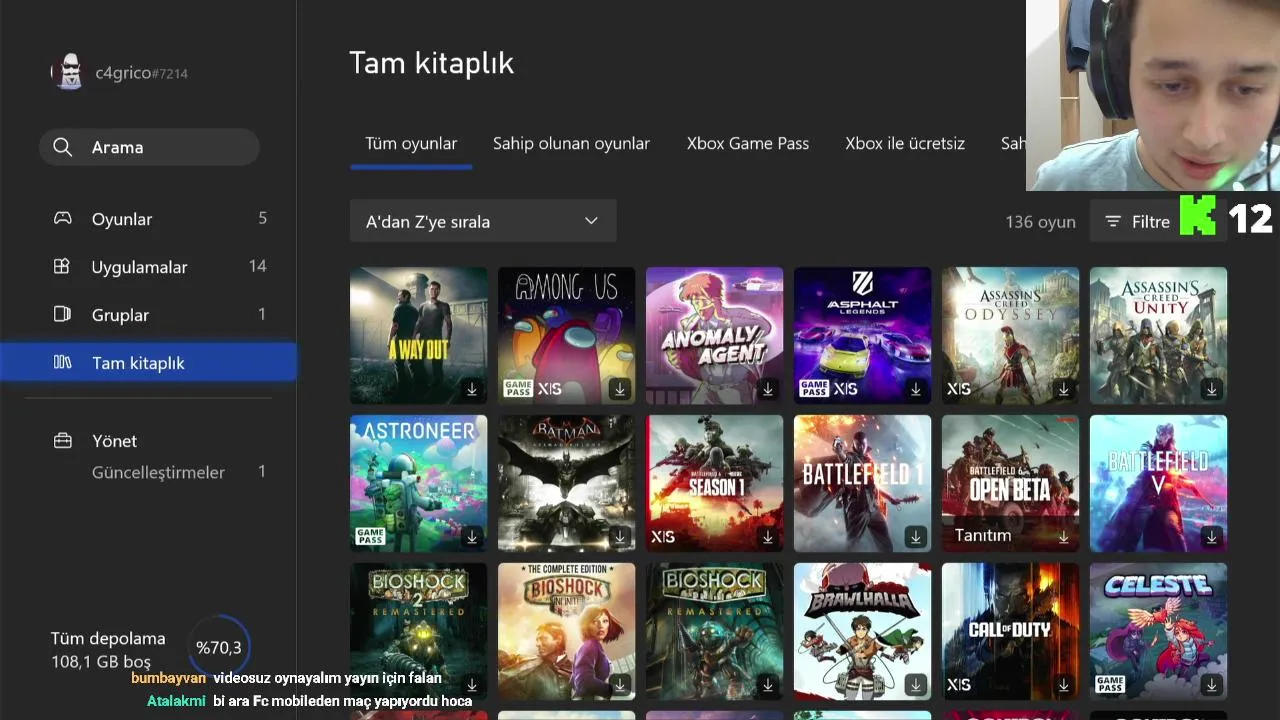Image resolution: width=1280 pixels, height=720 pixels.
Task: Open Brawlhalla game tile
Action: (x=862, y=631)
